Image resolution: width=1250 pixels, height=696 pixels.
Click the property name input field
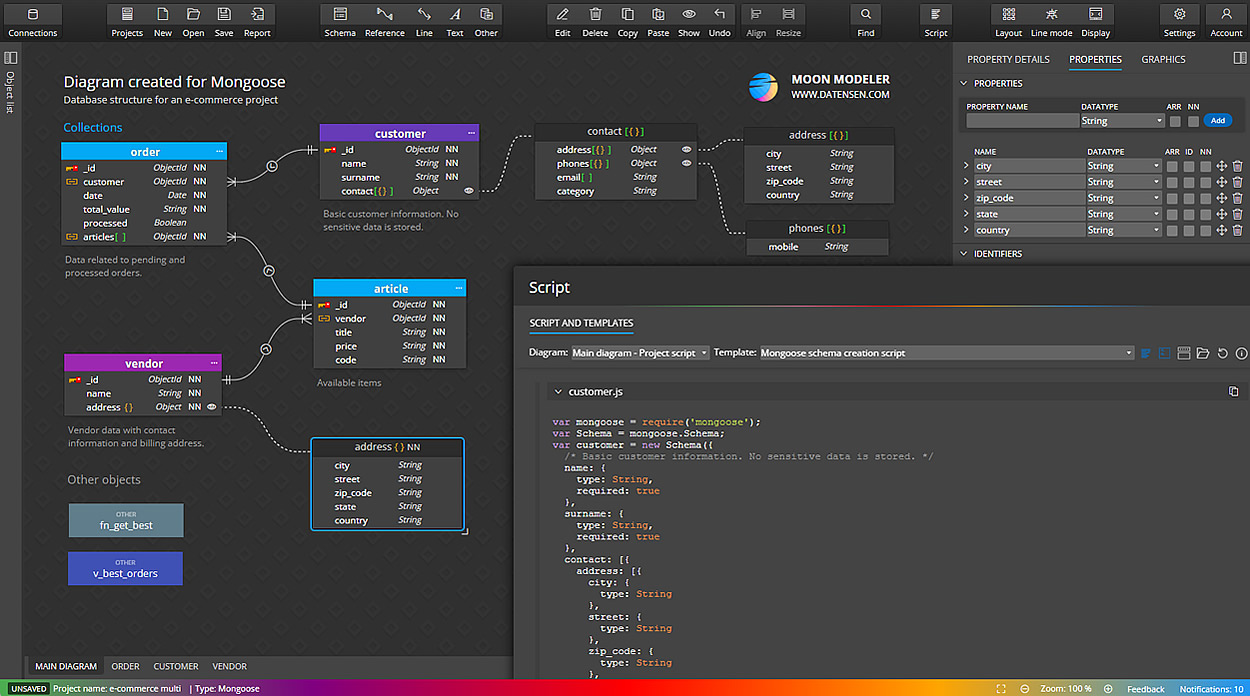[x=1021, y=121]
